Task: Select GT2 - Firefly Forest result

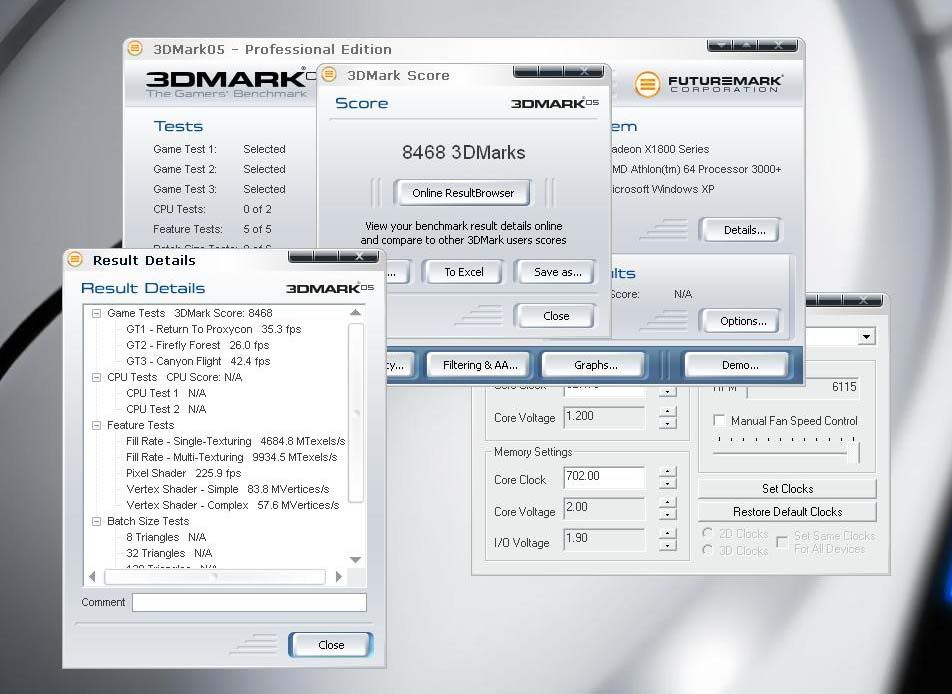Action: tap(197, 345)
